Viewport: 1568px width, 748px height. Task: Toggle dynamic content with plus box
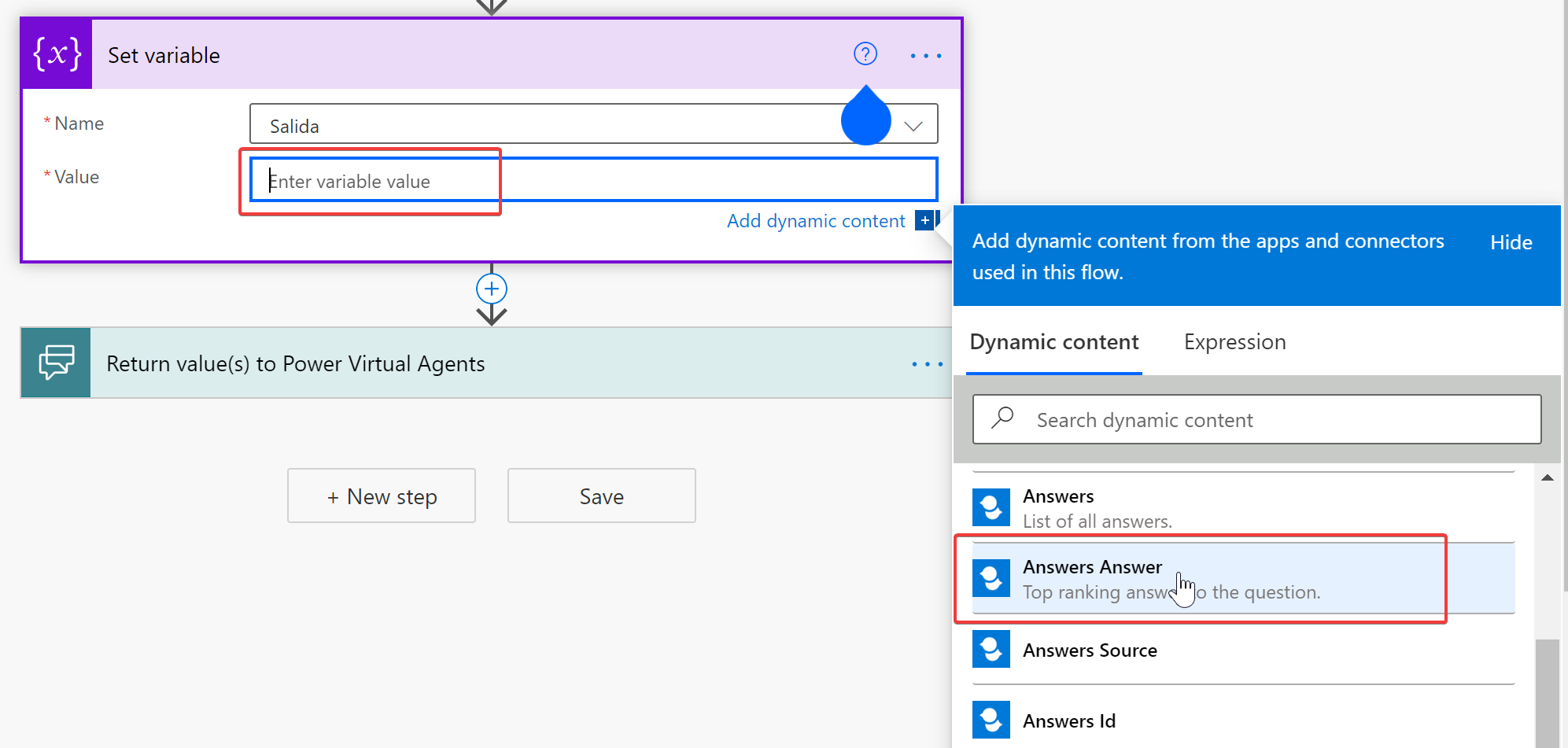pyautogui.click(x=925, y=221)
